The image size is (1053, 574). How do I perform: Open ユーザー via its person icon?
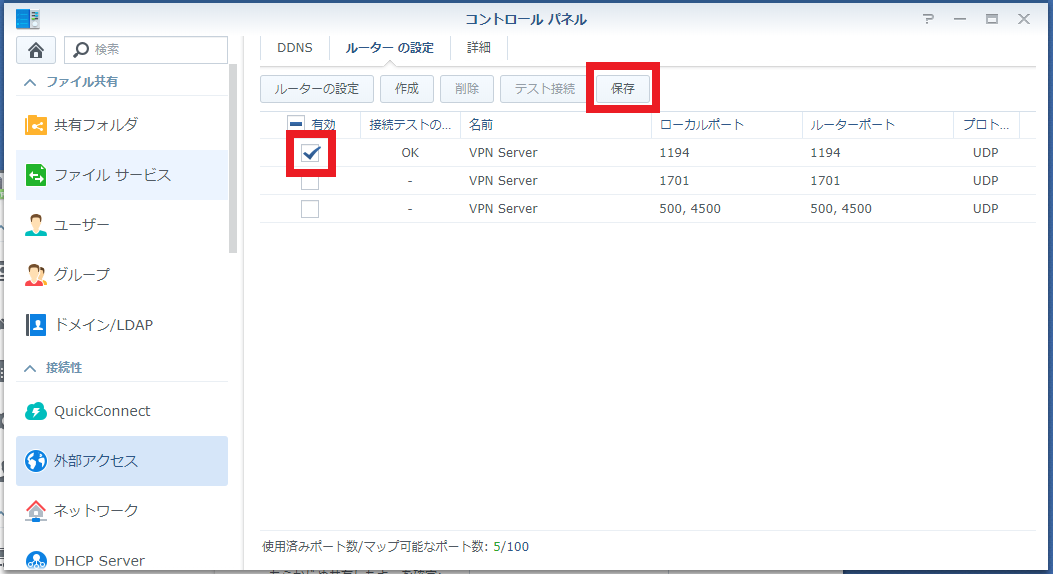click(36, 225)
